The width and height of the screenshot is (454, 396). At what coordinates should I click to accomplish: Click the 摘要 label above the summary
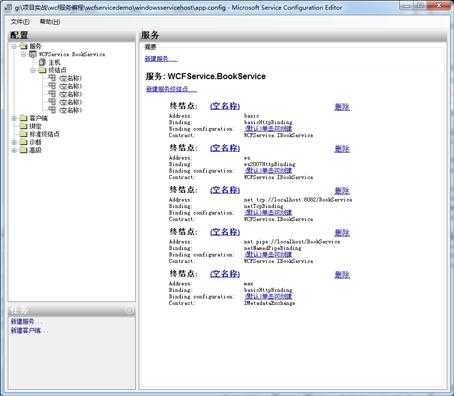(151, 47)
